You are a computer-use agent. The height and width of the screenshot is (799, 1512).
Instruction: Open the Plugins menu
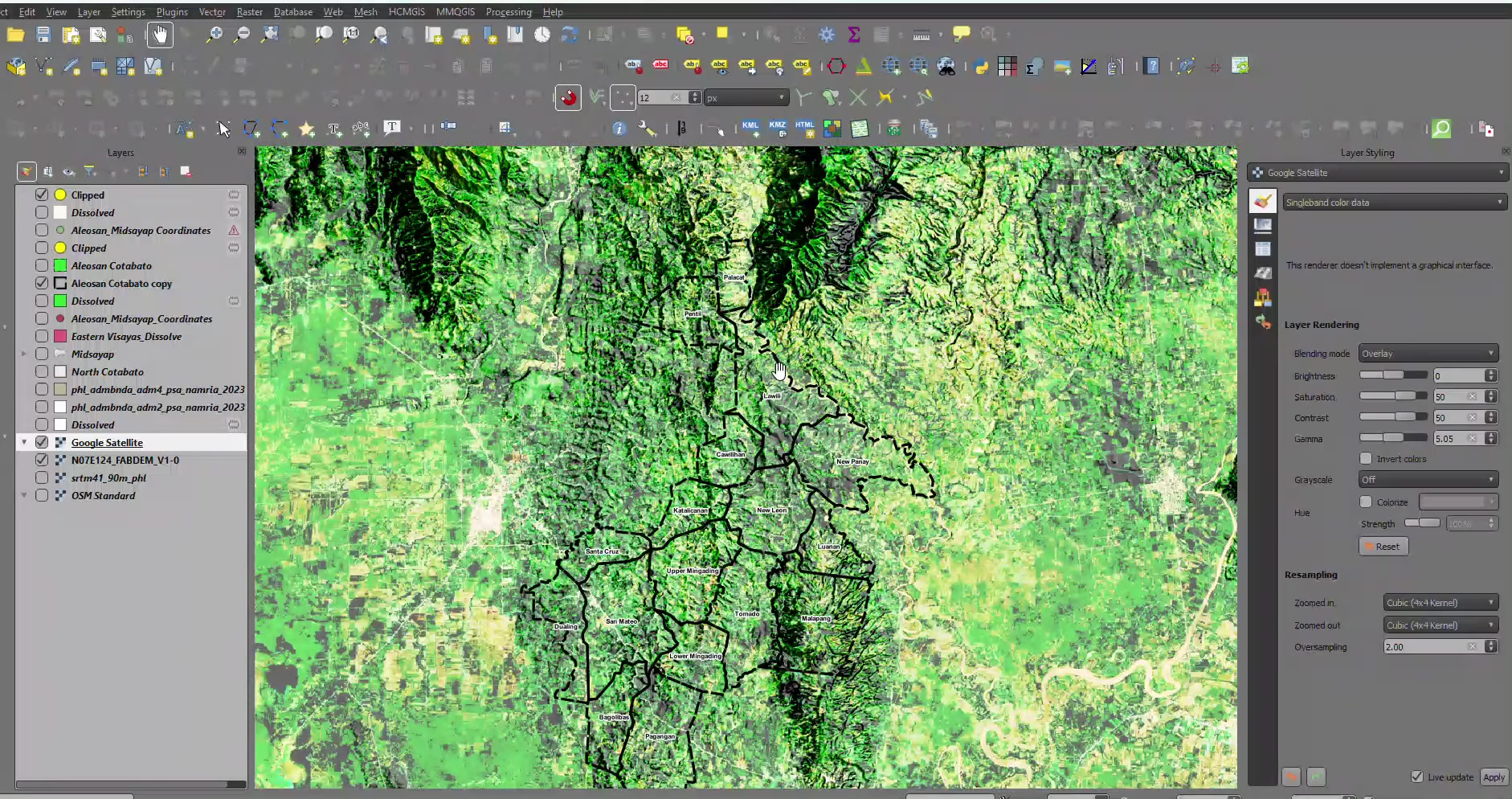pos(172,12)
